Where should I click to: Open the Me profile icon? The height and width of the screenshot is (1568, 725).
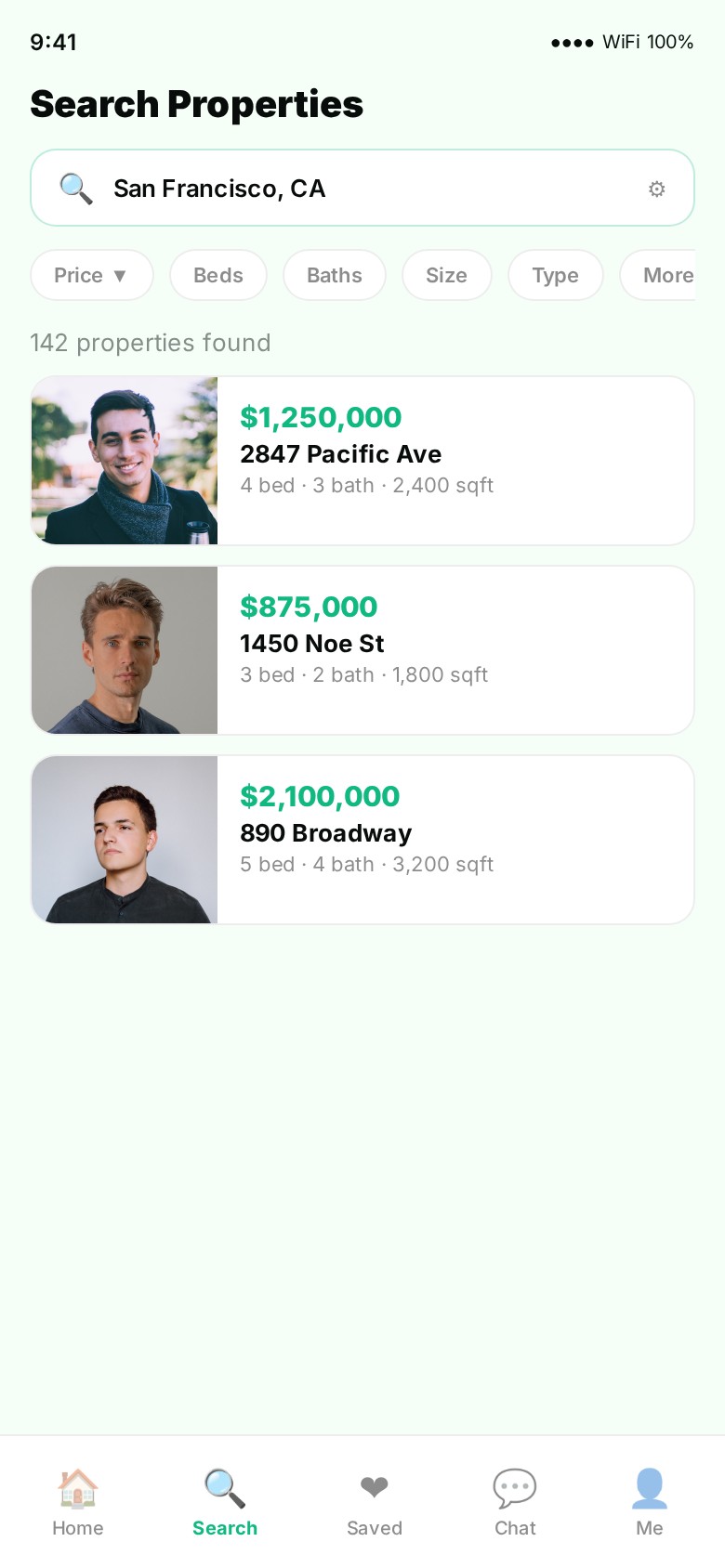[x=650, y=1488]
